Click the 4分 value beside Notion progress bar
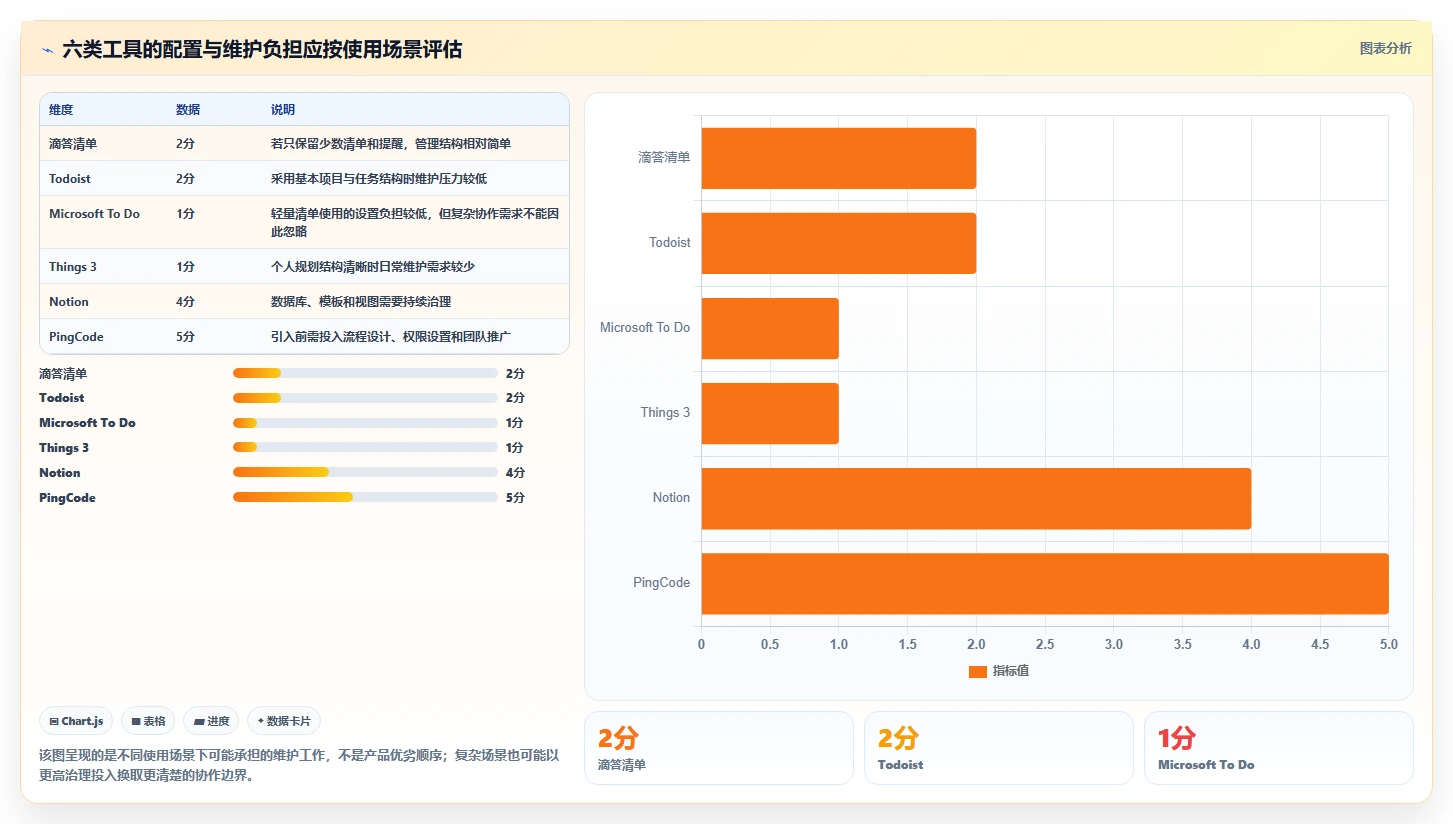The height and width of the screenshot is (824, 1453). tap(515, 472)
